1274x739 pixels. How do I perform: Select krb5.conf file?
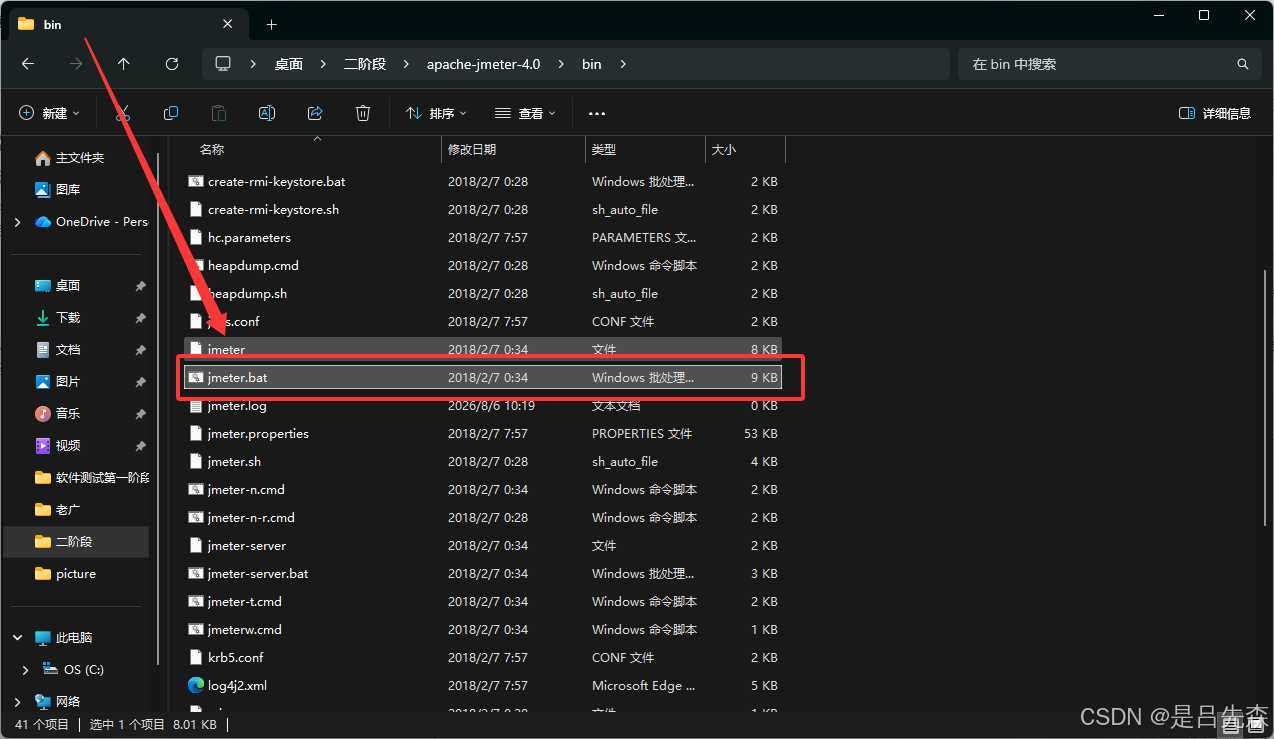tap(483, 658)
